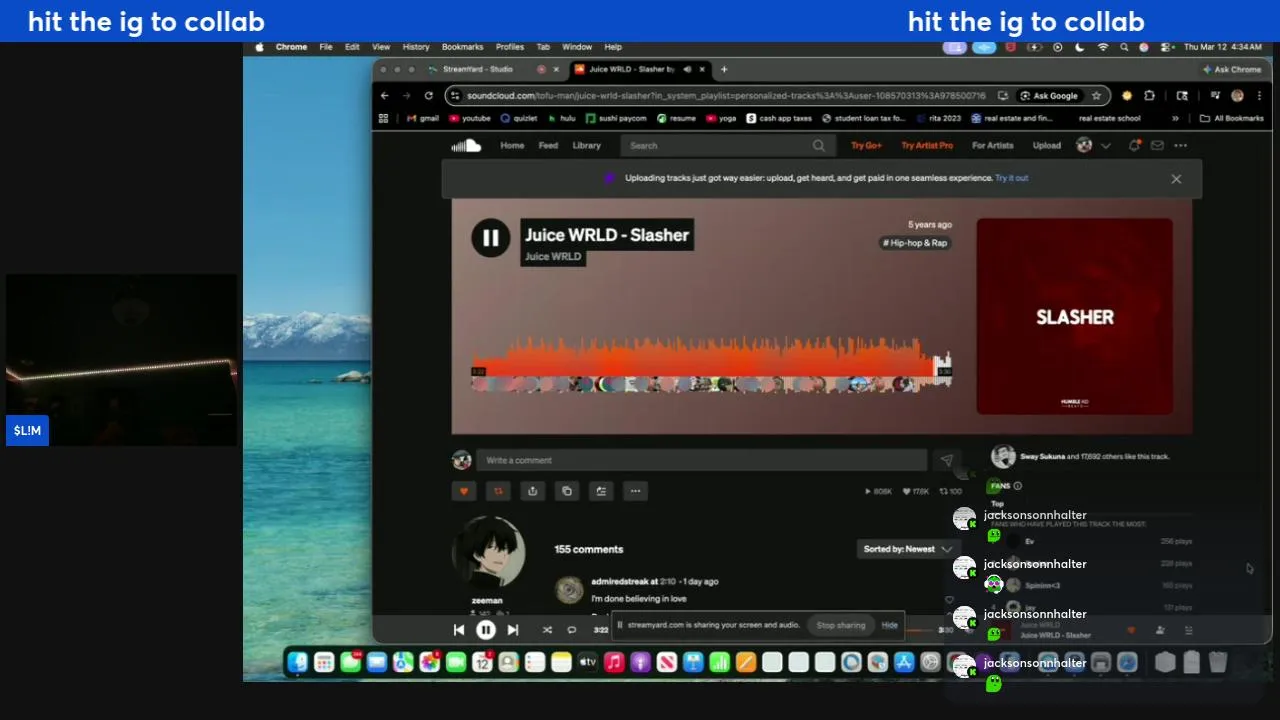
Task: Expand the profile avatar dropdown chevron
Action: tap(1105, 146)
